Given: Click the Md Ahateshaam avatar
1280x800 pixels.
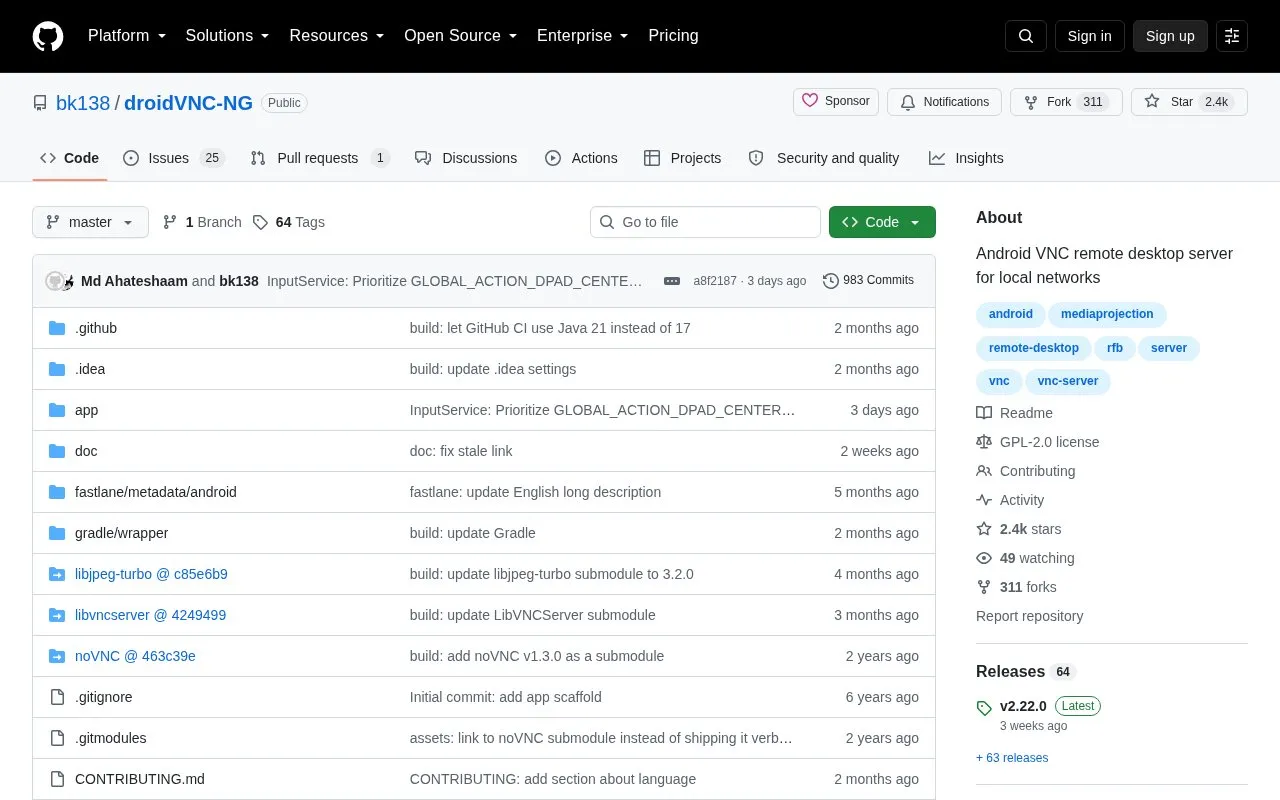Looking at the screenshot, I should tap(56, 281).
